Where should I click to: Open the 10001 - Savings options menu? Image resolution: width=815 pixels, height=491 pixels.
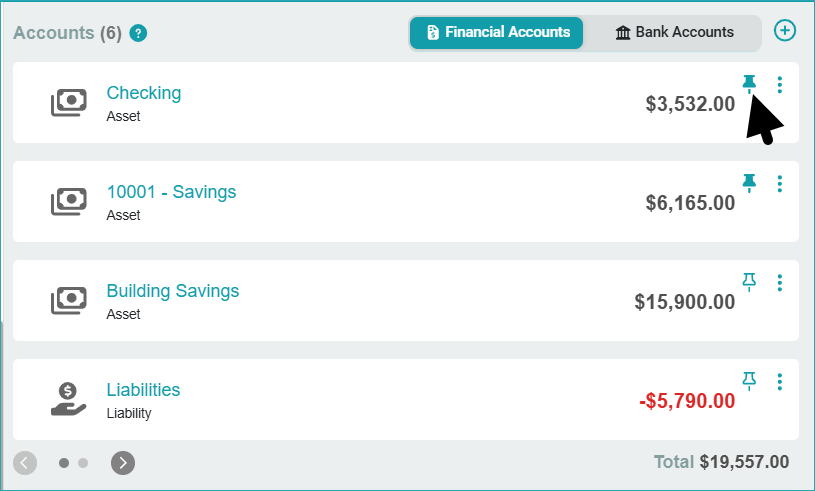(x=780, y=183)
